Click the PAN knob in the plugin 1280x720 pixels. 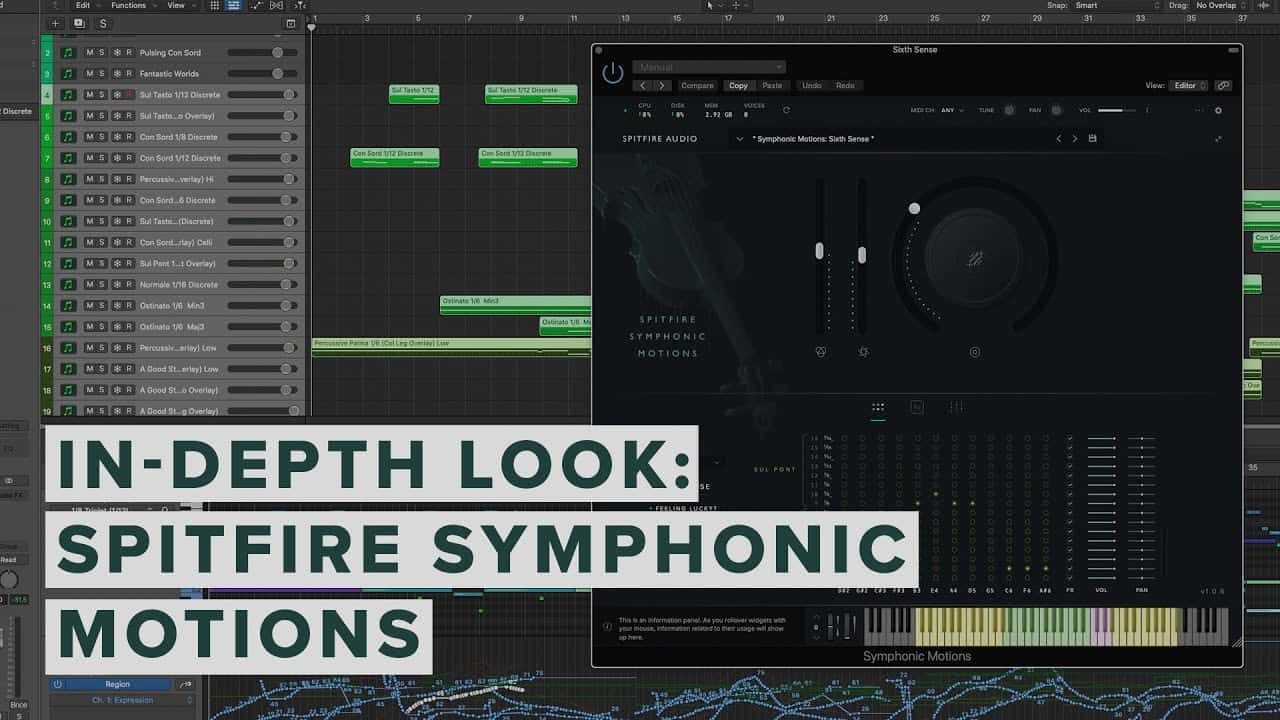point(1056,111)
